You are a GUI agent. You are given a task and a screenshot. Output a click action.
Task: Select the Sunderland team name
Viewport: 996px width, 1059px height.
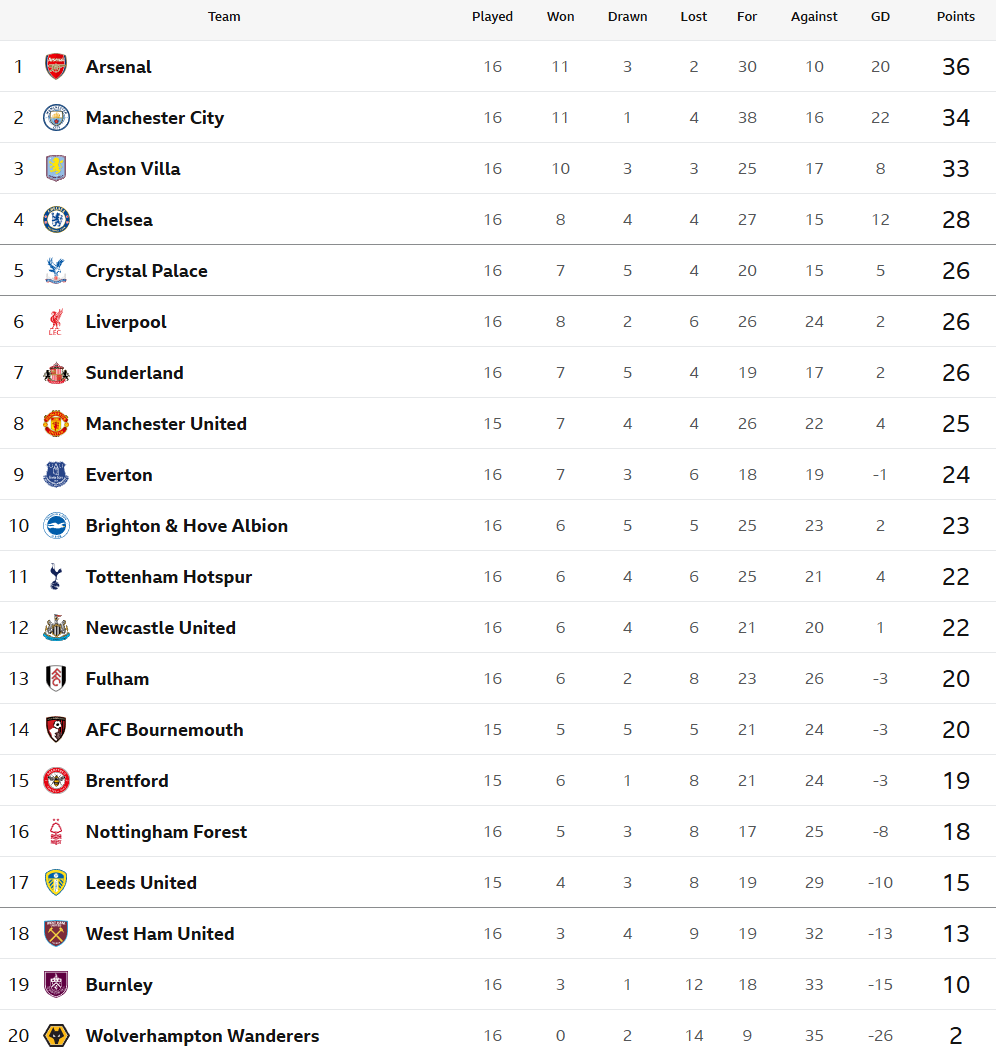135,373
